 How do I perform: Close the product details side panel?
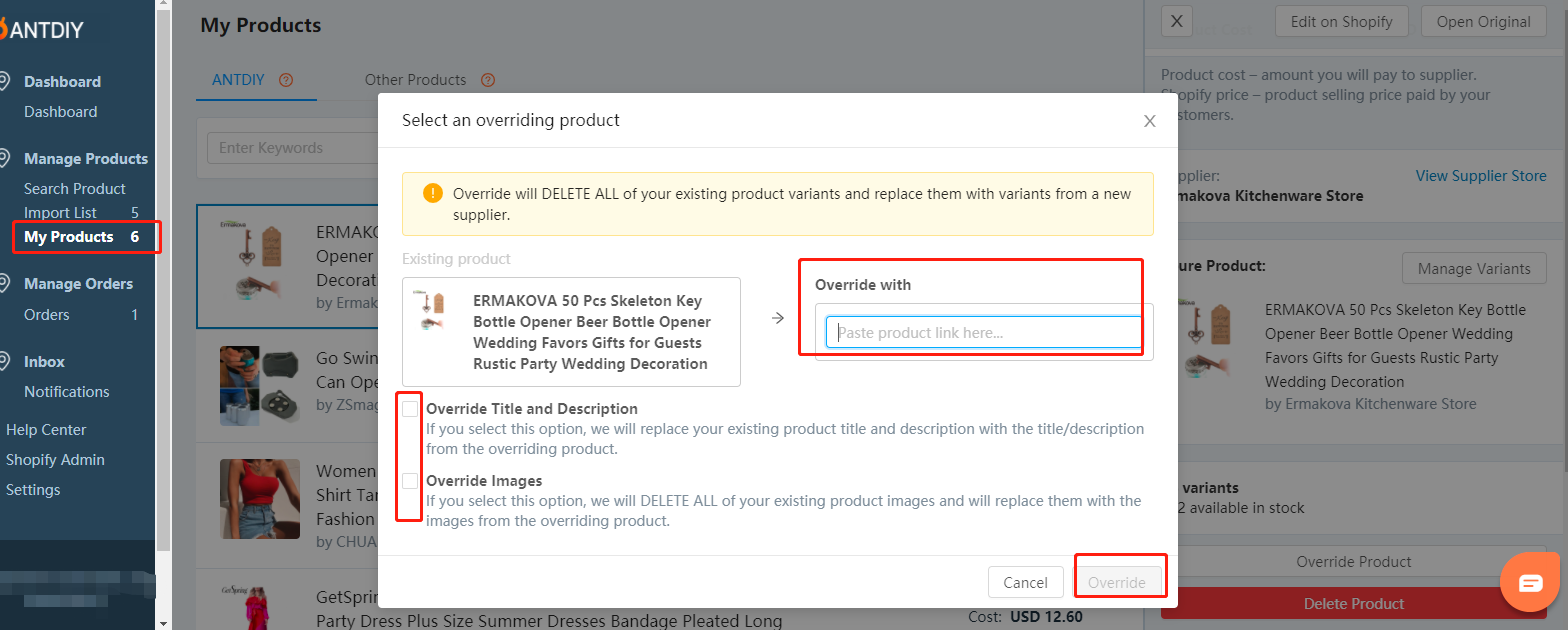(x=1177, y=21)
